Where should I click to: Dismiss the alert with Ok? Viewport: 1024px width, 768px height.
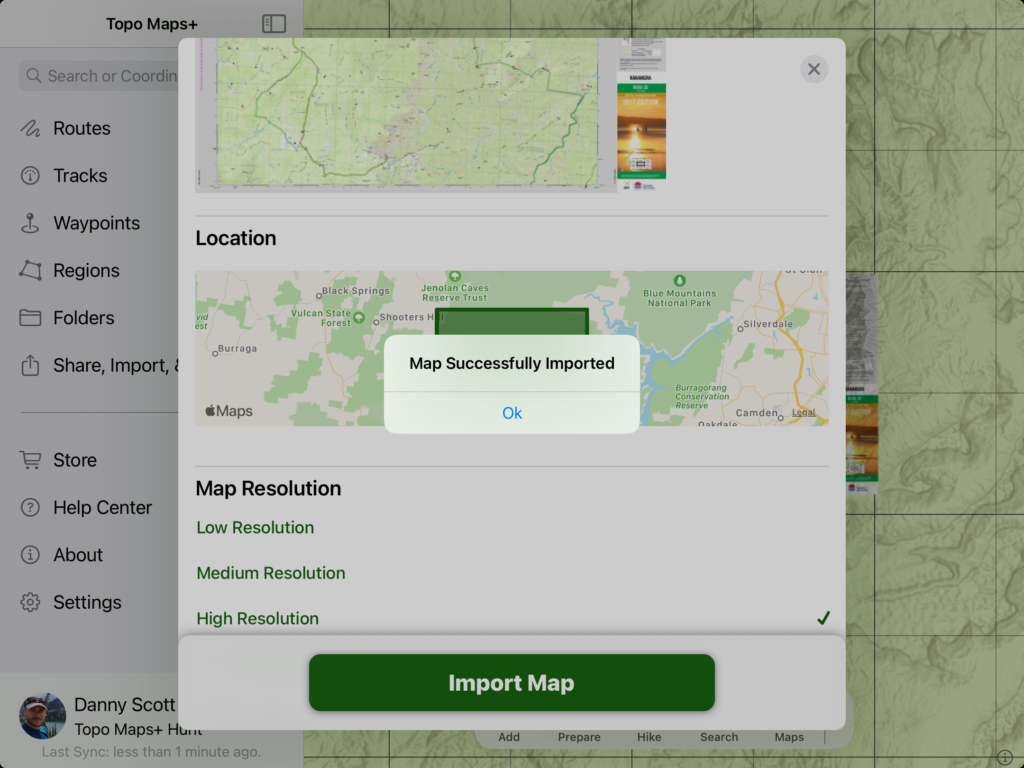[x=512, y=413]
